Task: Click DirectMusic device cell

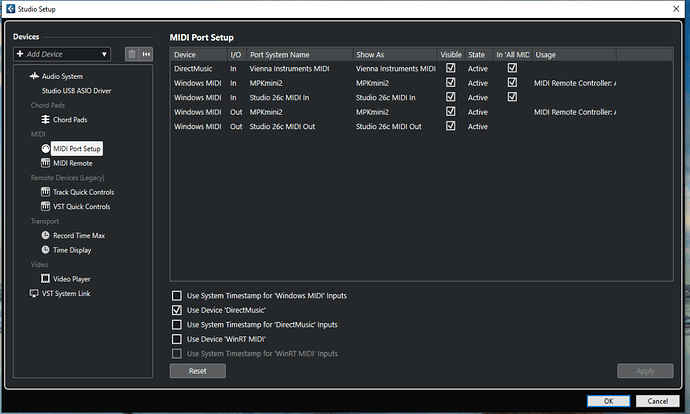Action: tap(193, 69)
